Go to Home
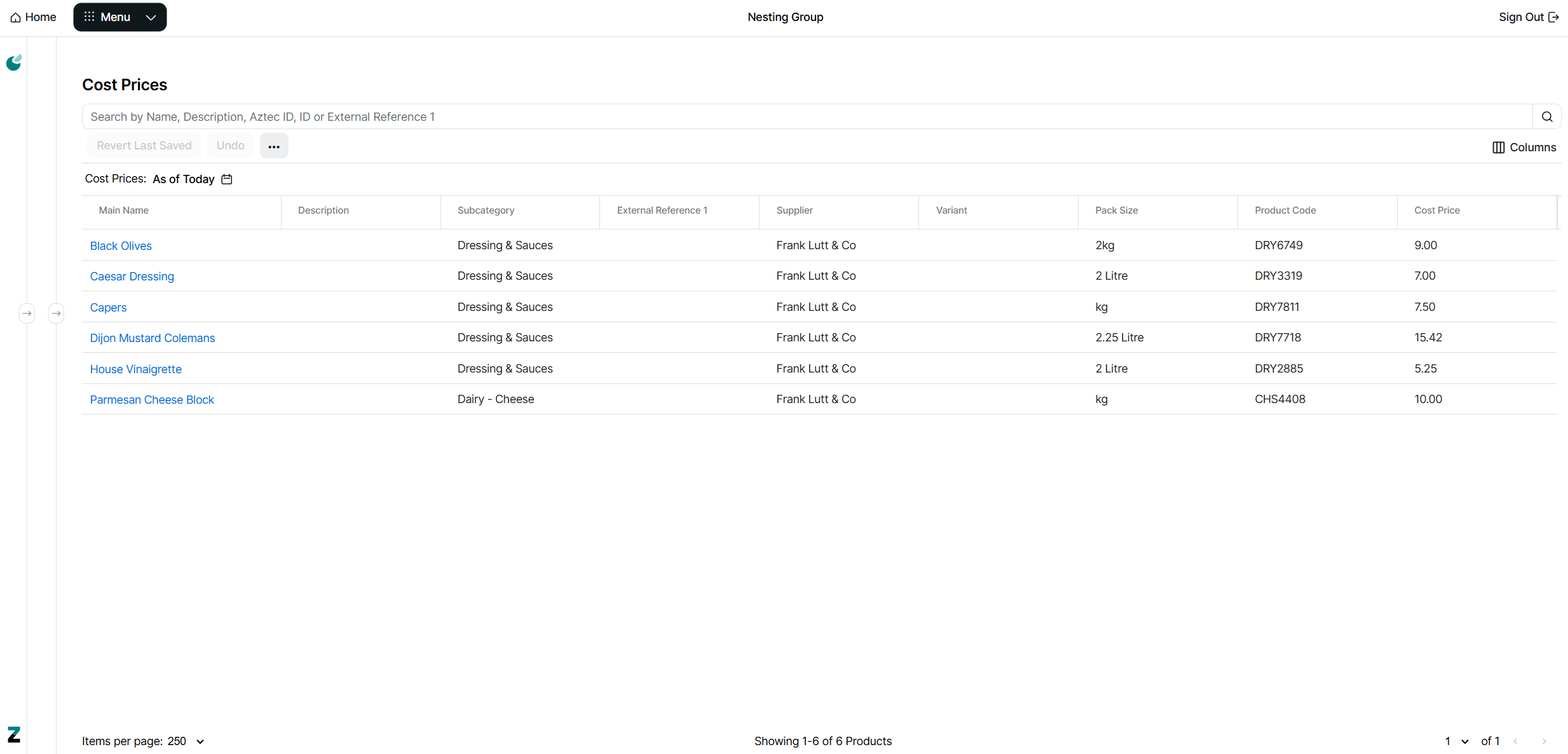Image resolution: width=1568 pixels, height=754 pixels. pyautogui.click(x=34, y=17)
